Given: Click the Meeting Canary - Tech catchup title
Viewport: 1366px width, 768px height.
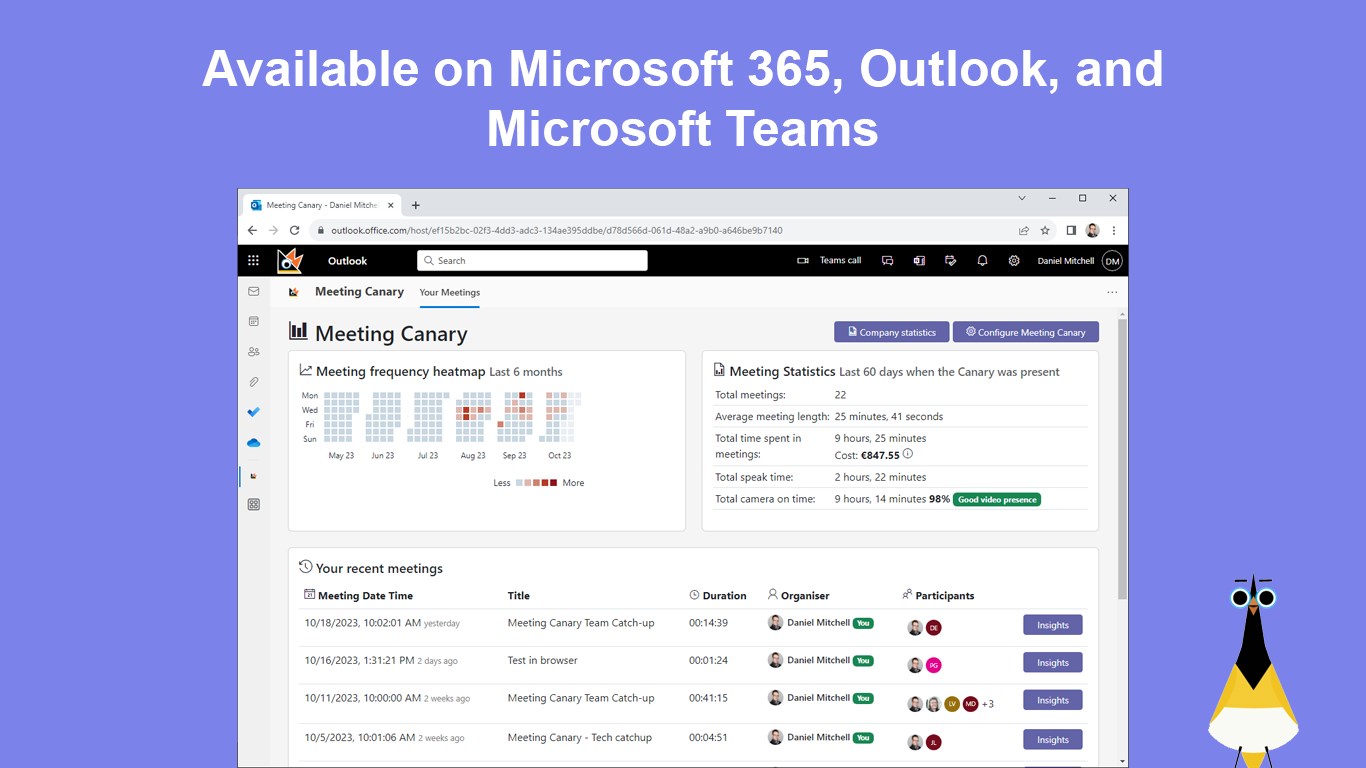Looking at the screenshot, I should (x=579, y=737).
